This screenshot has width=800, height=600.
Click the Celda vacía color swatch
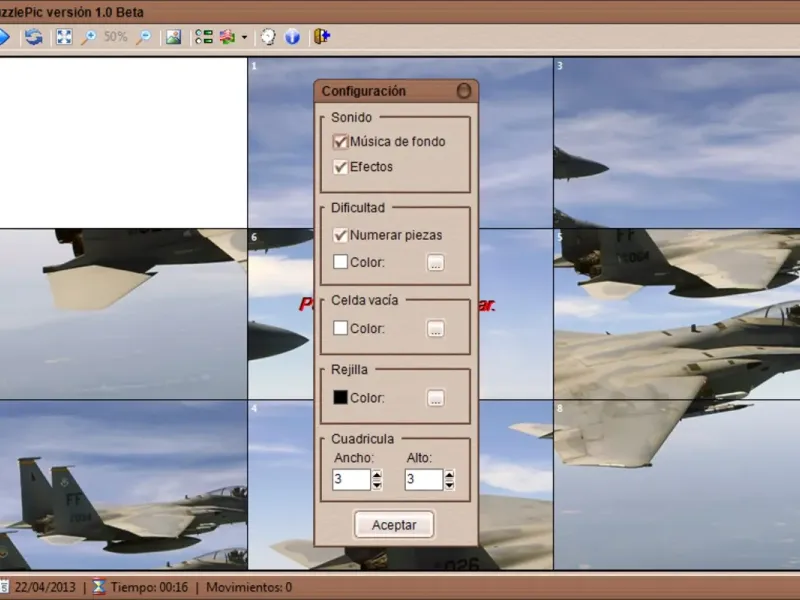pos(340,328)
